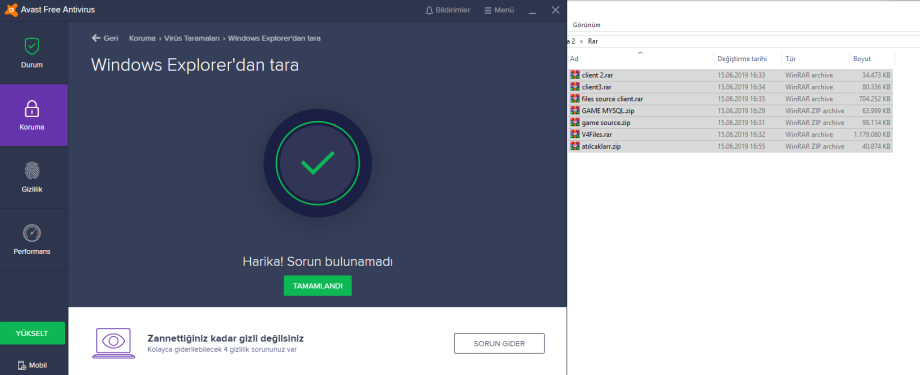Click the Geri back arrow
The height and width of the screenshot is (375, 920).
tap(96, 38)
